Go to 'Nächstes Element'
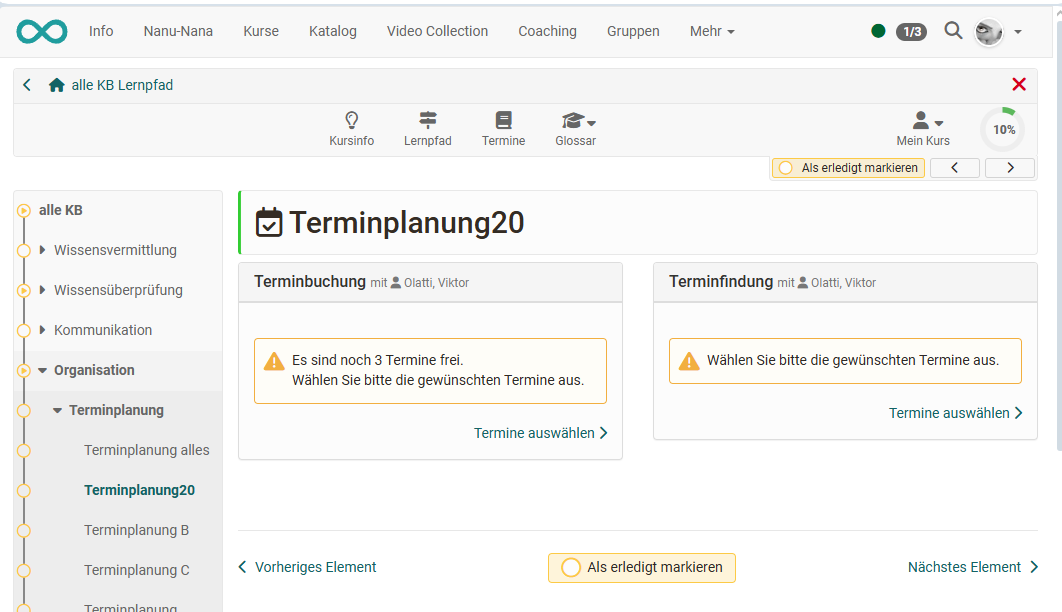This screenshot has width=1062, height=612. (x=964, y=567)
